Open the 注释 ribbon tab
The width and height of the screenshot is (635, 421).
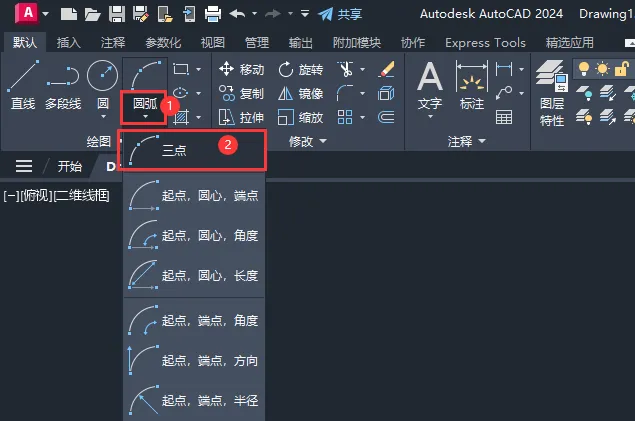pyautogui.click(x=113, y=42)
